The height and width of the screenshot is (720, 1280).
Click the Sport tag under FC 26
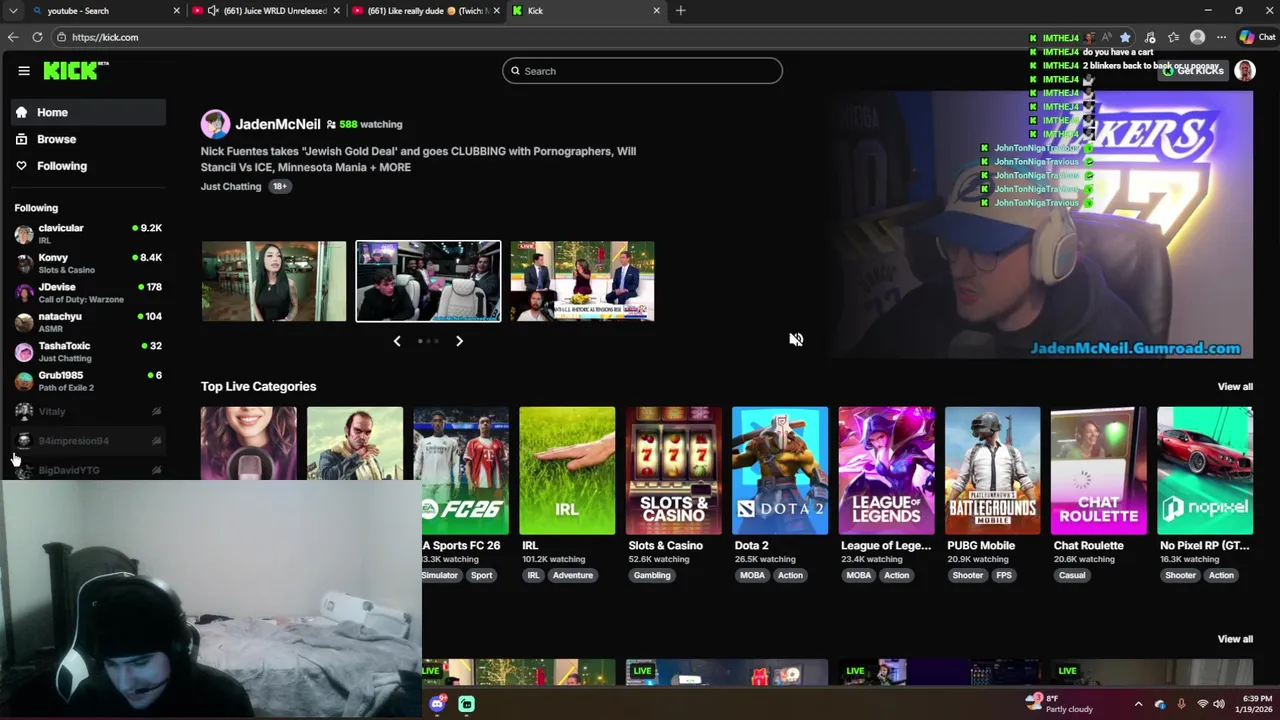(x=482, y=575)
